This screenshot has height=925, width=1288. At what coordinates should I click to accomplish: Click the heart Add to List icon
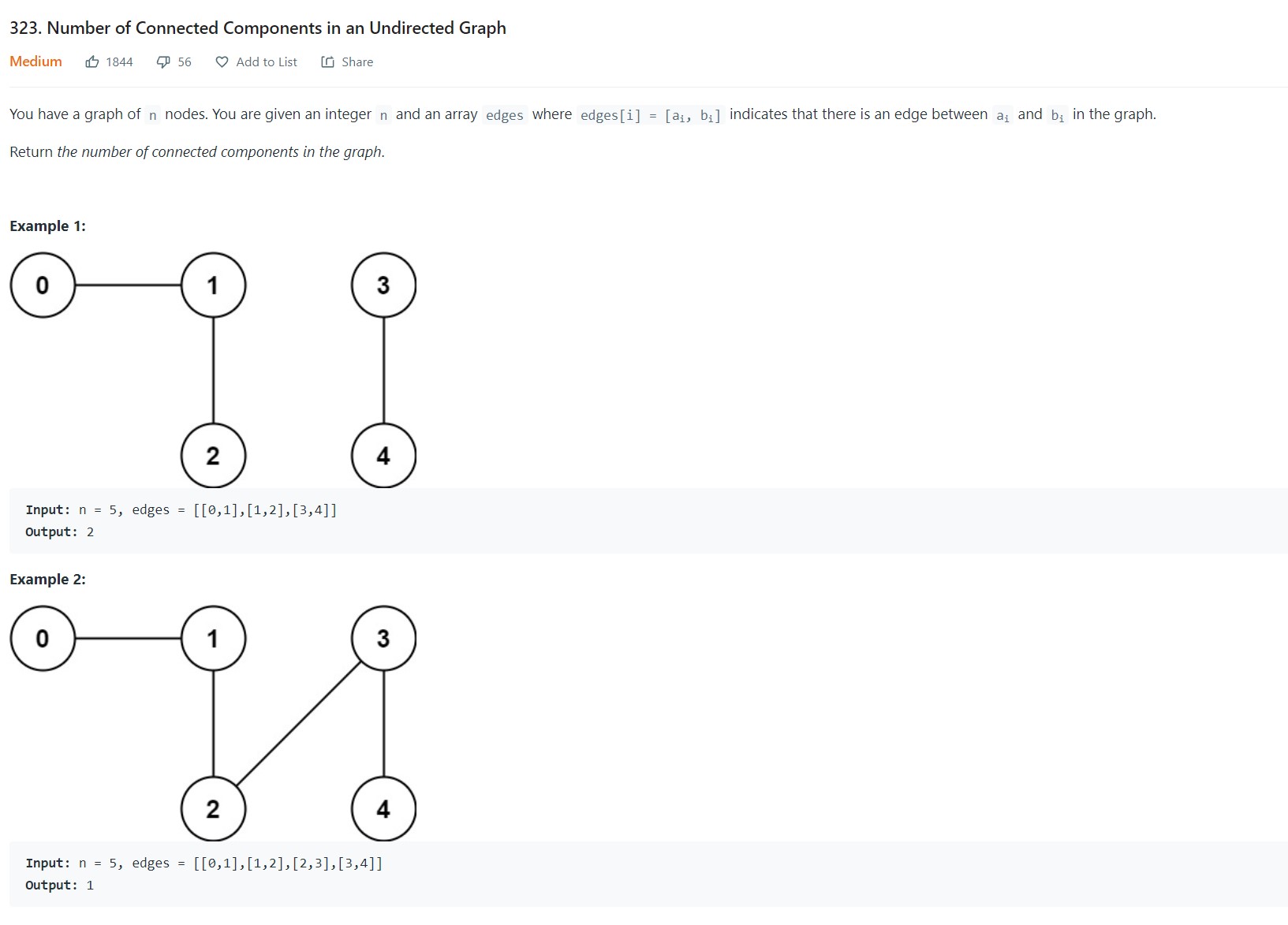tap(222, 62)
